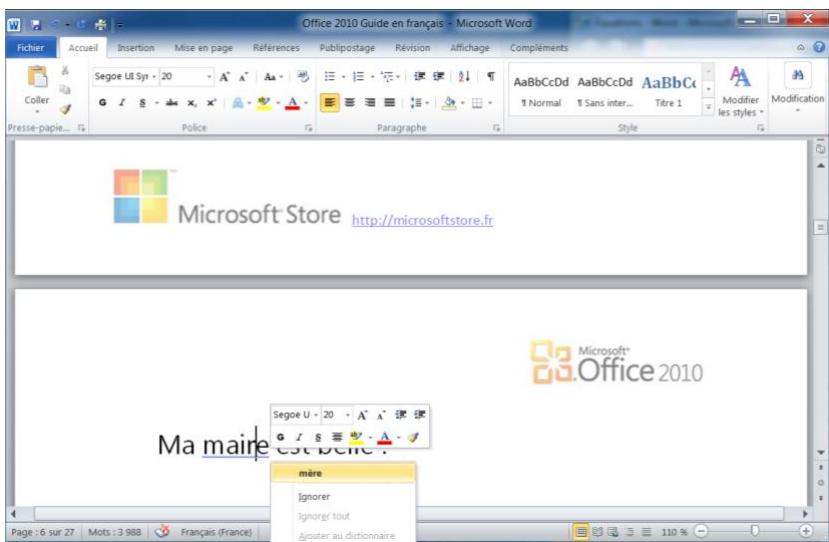The image size is (829, 542).
Task: Center the text with ribbon center icon
Action: click(350, 103)
